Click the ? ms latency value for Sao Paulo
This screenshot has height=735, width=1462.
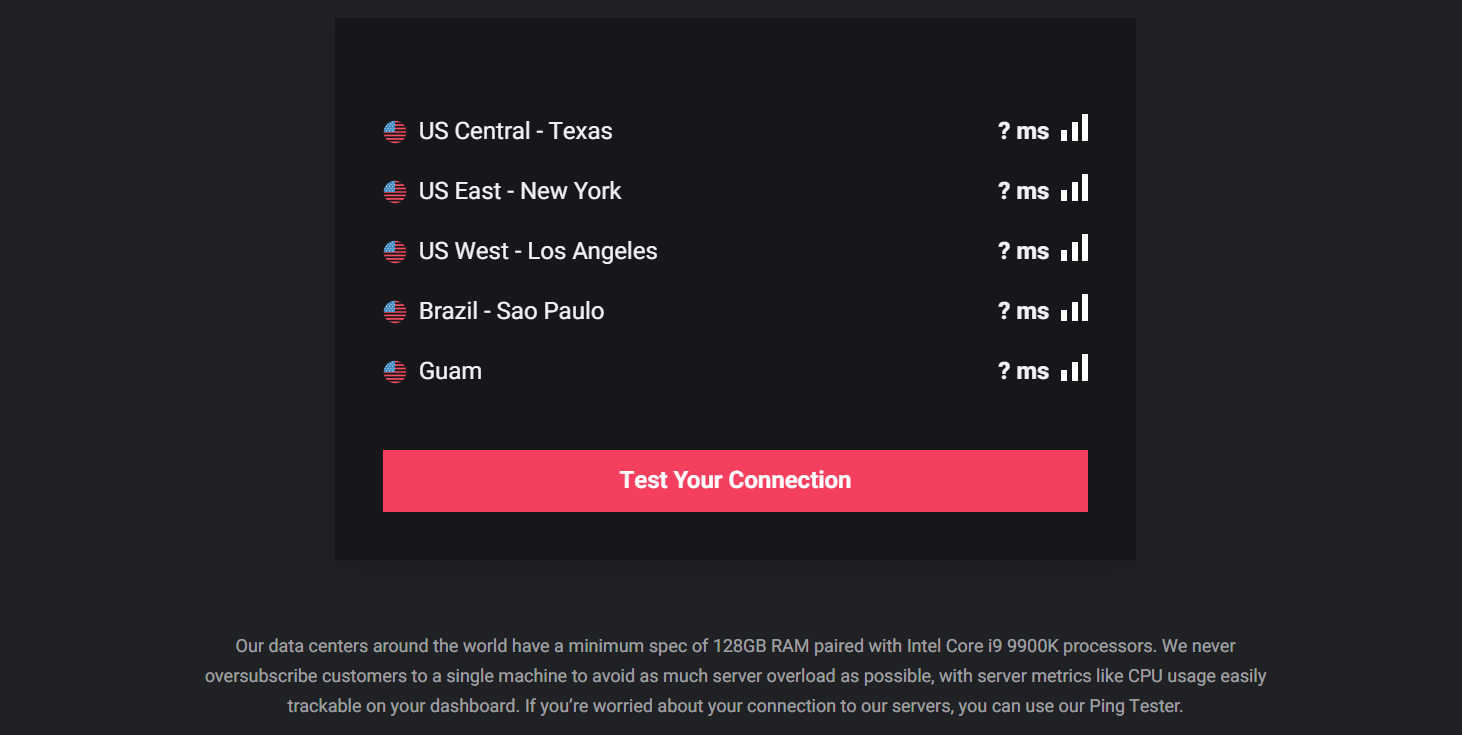[1023, 310]
